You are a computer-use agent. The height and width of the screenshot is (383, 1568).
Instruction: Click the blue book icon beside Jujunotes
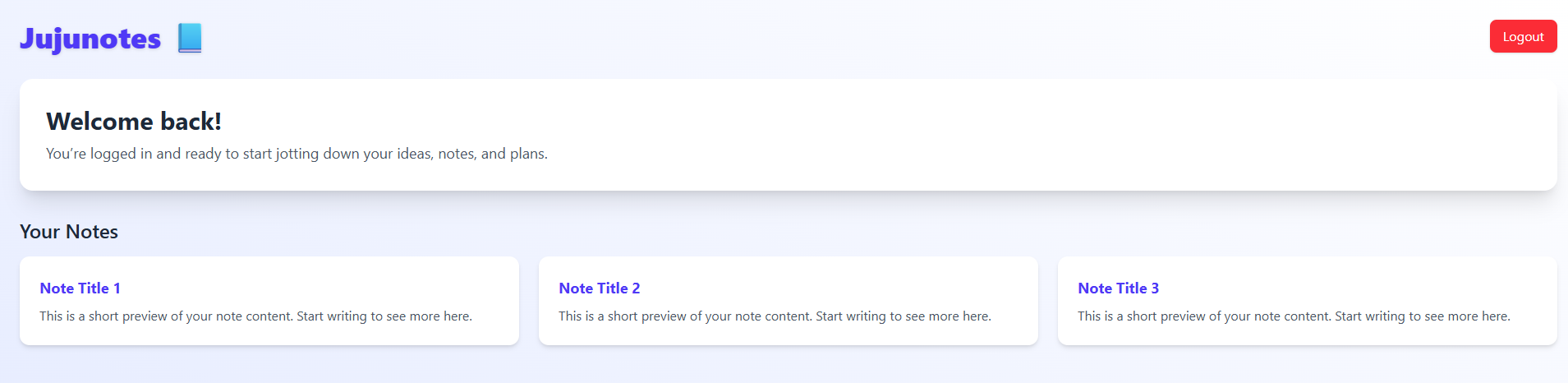coord(190,38)
